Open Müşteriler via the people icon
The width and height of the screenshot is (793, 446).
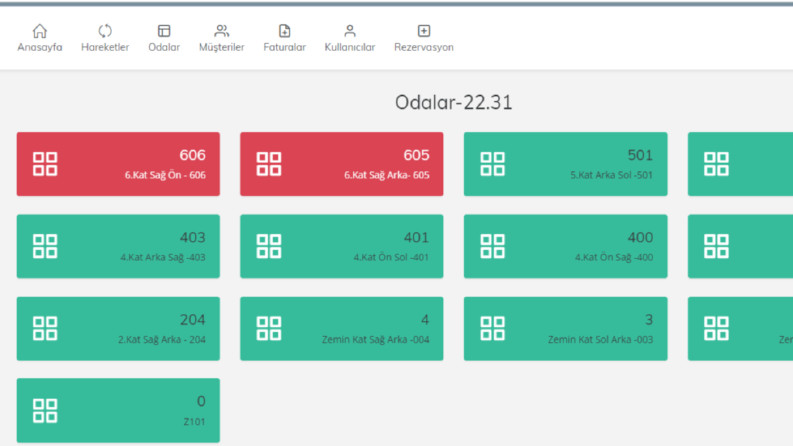[222, 31]
